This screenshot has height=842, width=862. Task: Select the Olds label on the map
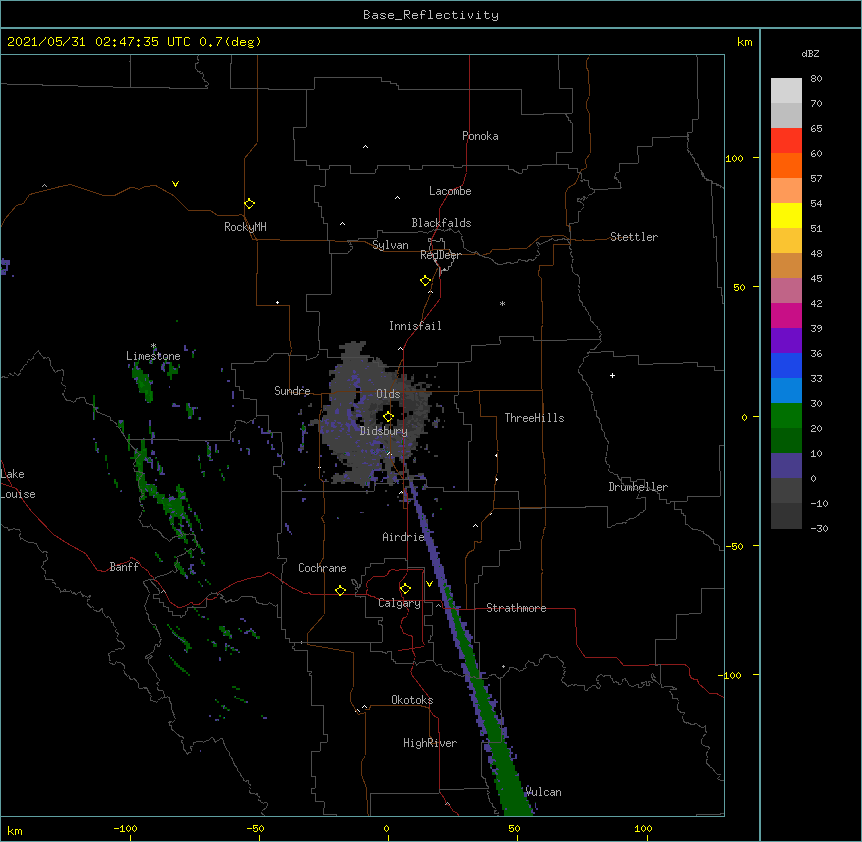(x=388, y=394)
